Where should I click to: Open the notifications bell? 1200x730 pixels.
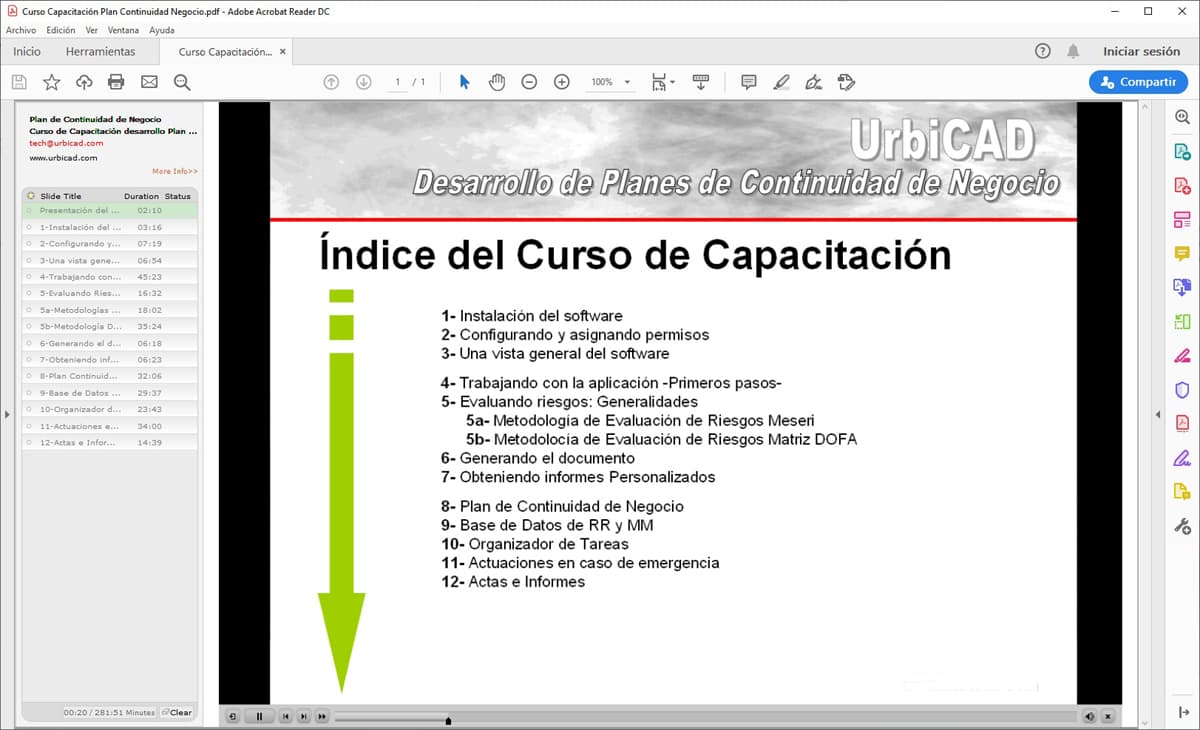(1073, 51)
